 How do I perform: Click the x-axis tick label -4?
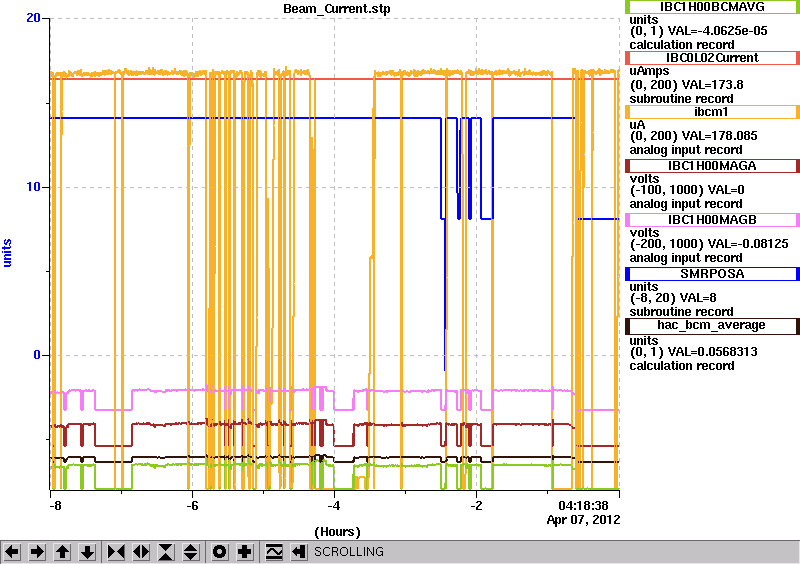tap(333, 506)
